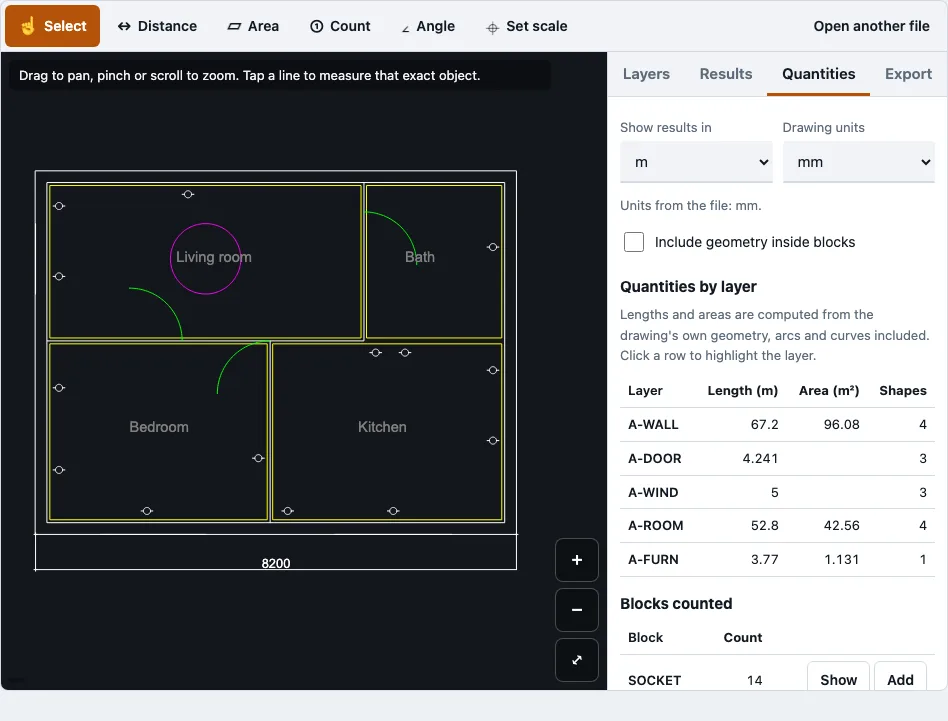Highlight the A-WALL layer row
This screenshot has height=721, width=948.
[777, 424]
